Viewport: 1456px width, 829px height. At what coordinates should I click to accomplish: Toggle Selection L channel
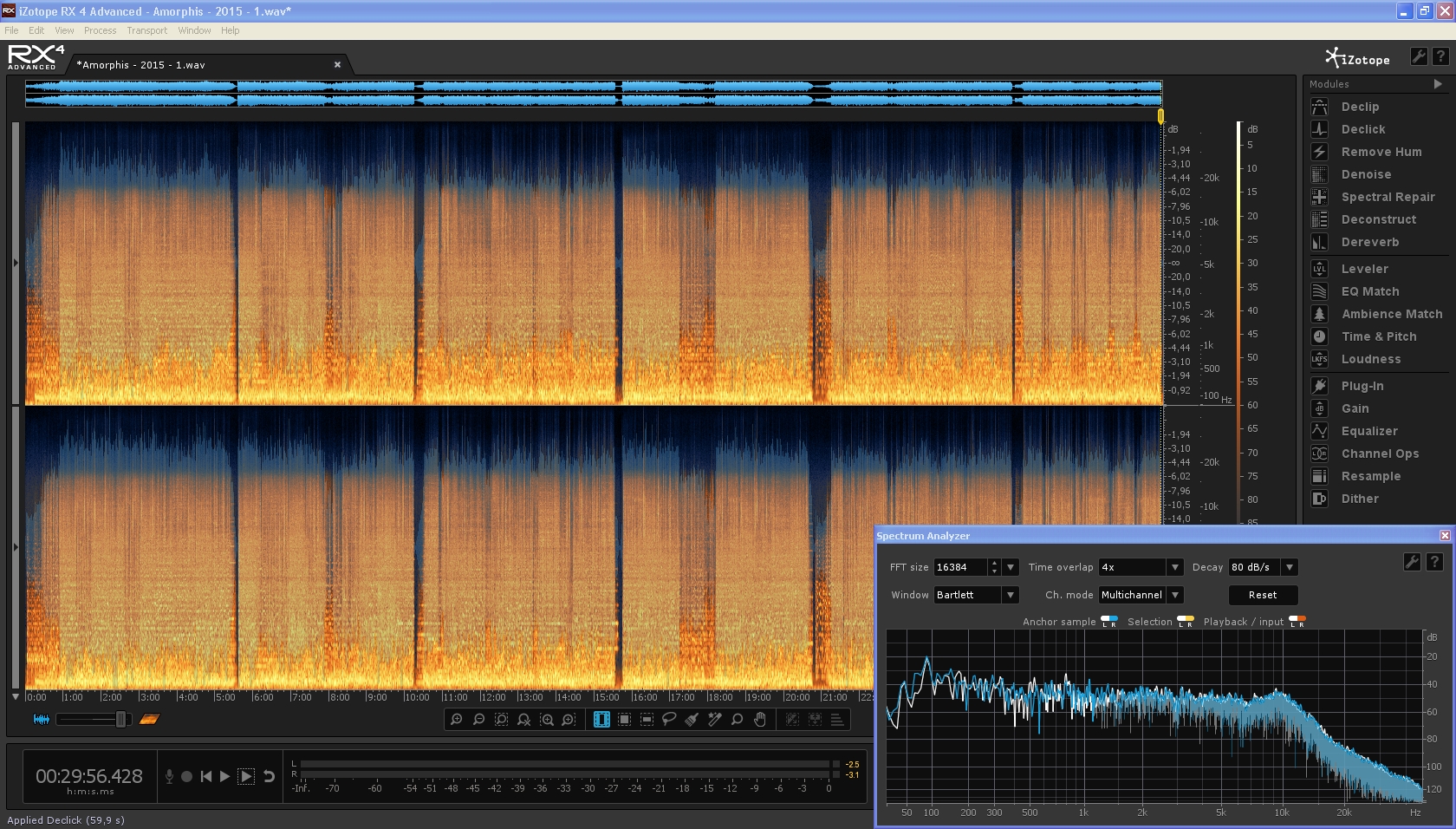click(1181, 621)
